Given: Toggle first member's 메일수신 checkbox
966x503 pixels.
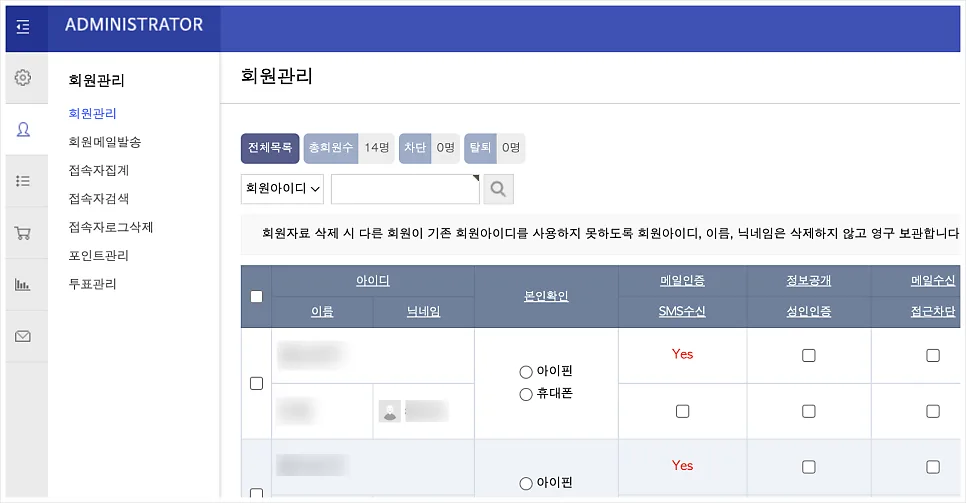Looking at the screenshot, I should tap(933, 356).
